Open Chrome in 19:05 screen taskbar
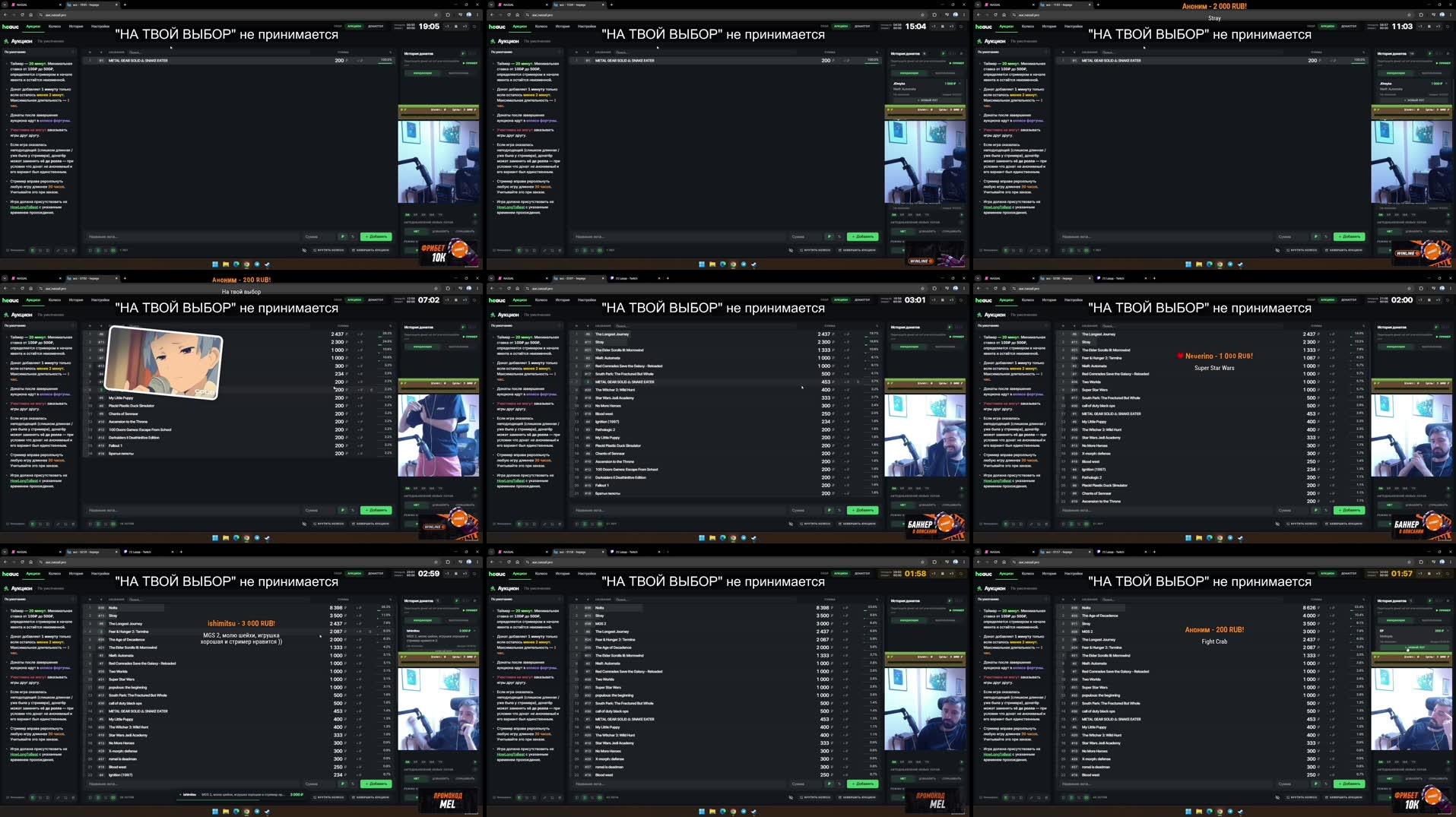Image resolution: width=1456 pixels, height=817 pixels. (246, 264)
